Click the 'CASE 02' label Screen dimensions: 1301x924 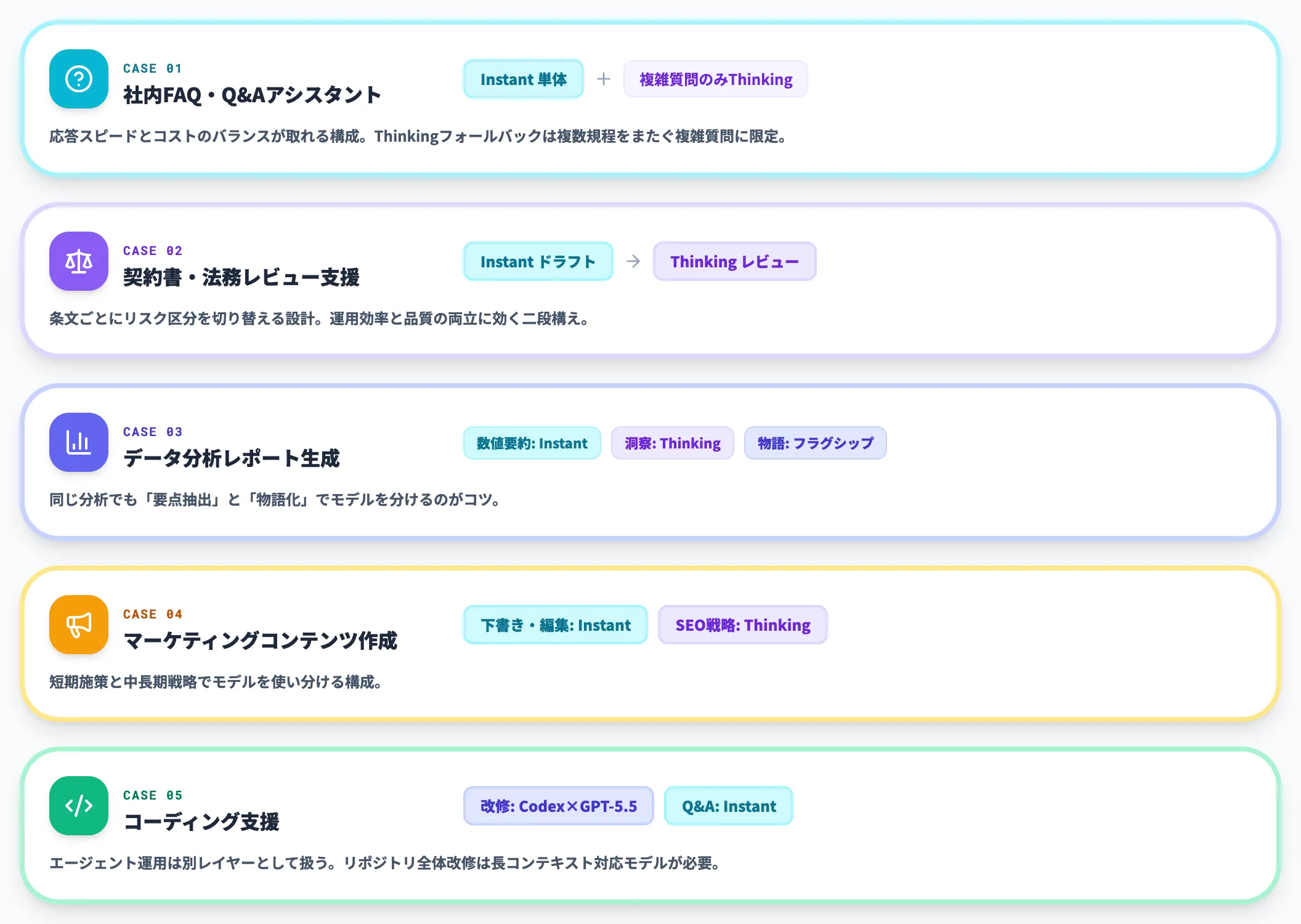tap(153, 251)
